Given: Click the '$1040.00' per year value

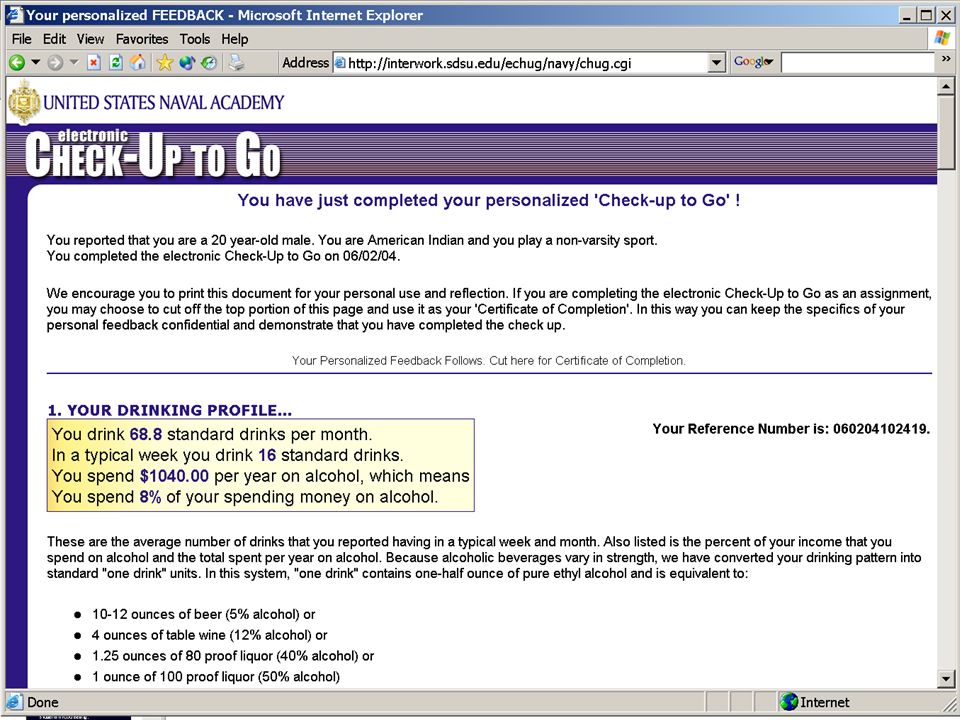Looking at the screenshot, I should pyautogui.click(x=174, y=476).
